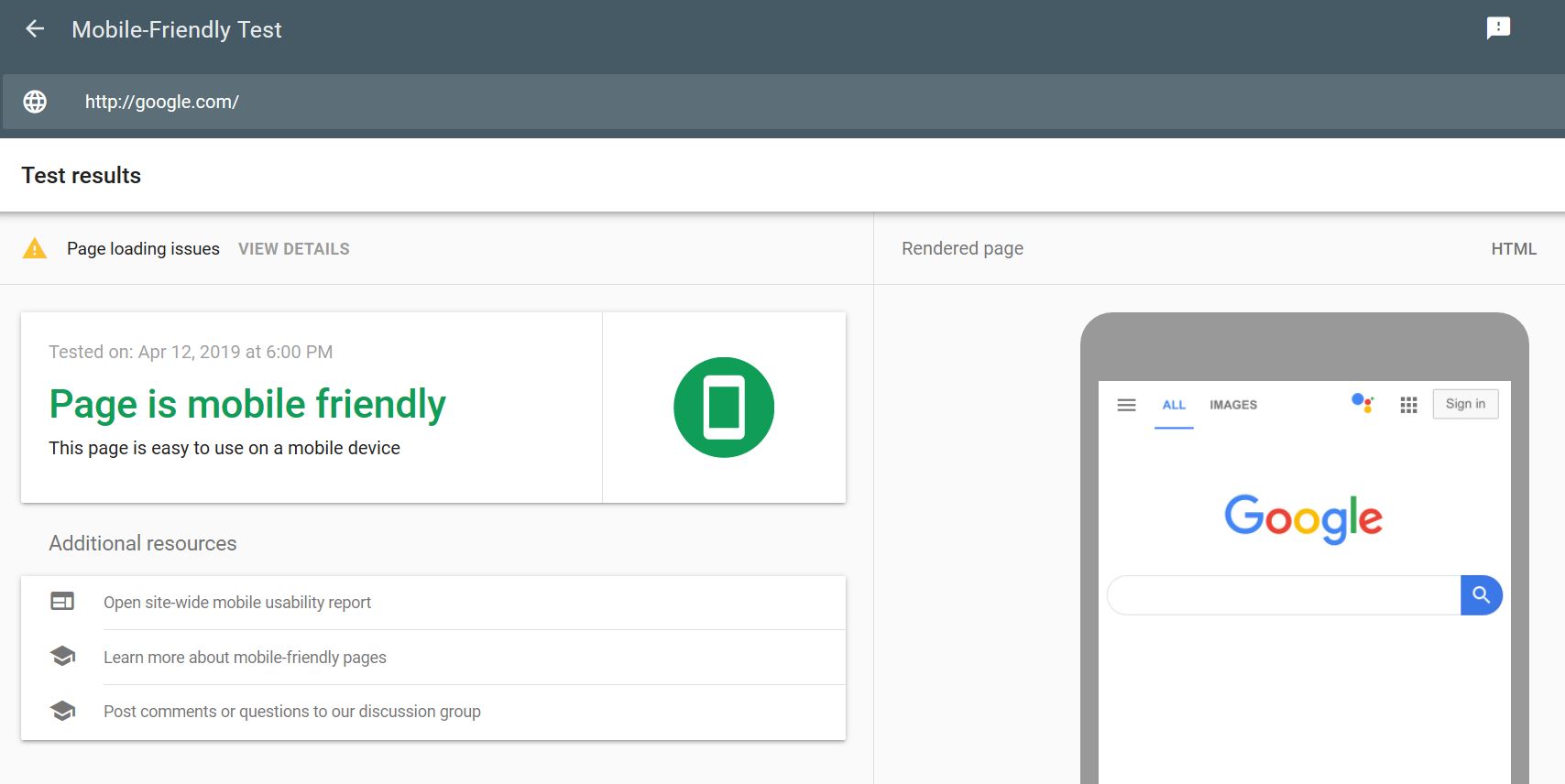Click Page loading issues label
The height and width of the screenshot is (784, 1565).
point(143,249)
